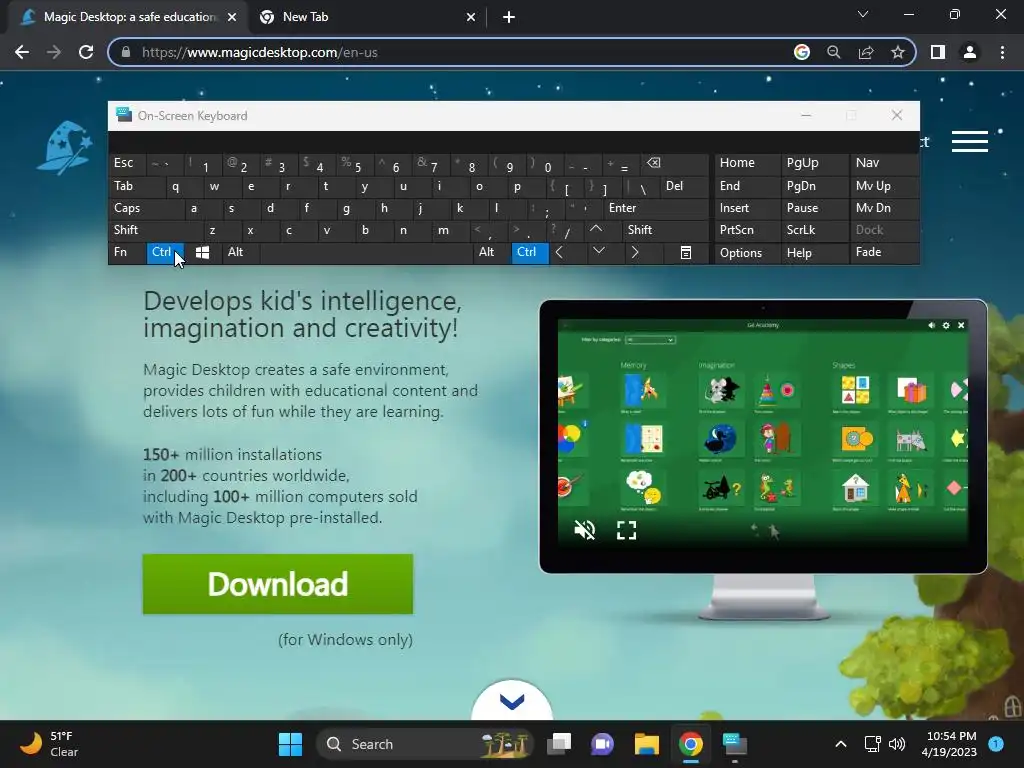Viewport: 1024px width, 768px height.
Task: Toggle the Chrome side panel
Action: [x=938, y=52]
